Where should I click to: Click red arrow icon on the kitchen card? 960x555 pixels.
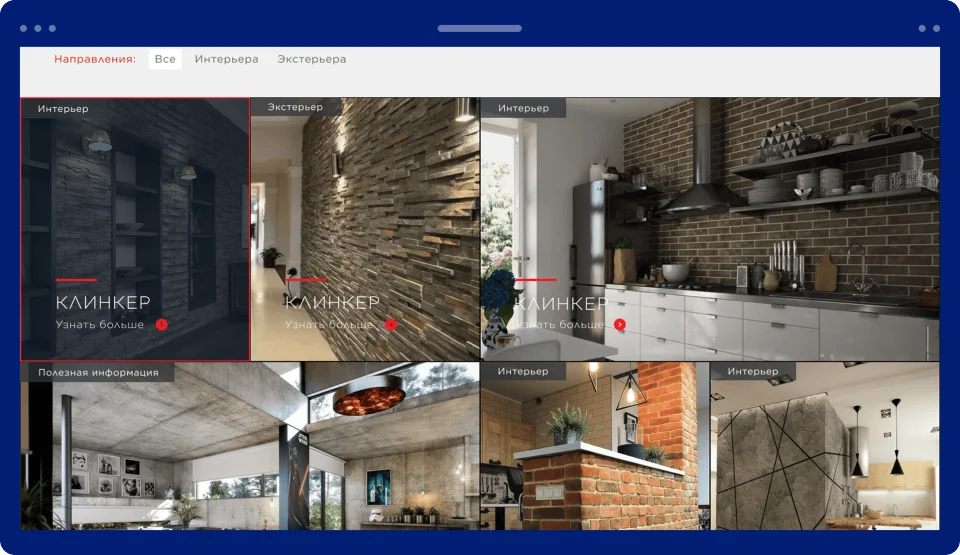[x=620, y=325]
